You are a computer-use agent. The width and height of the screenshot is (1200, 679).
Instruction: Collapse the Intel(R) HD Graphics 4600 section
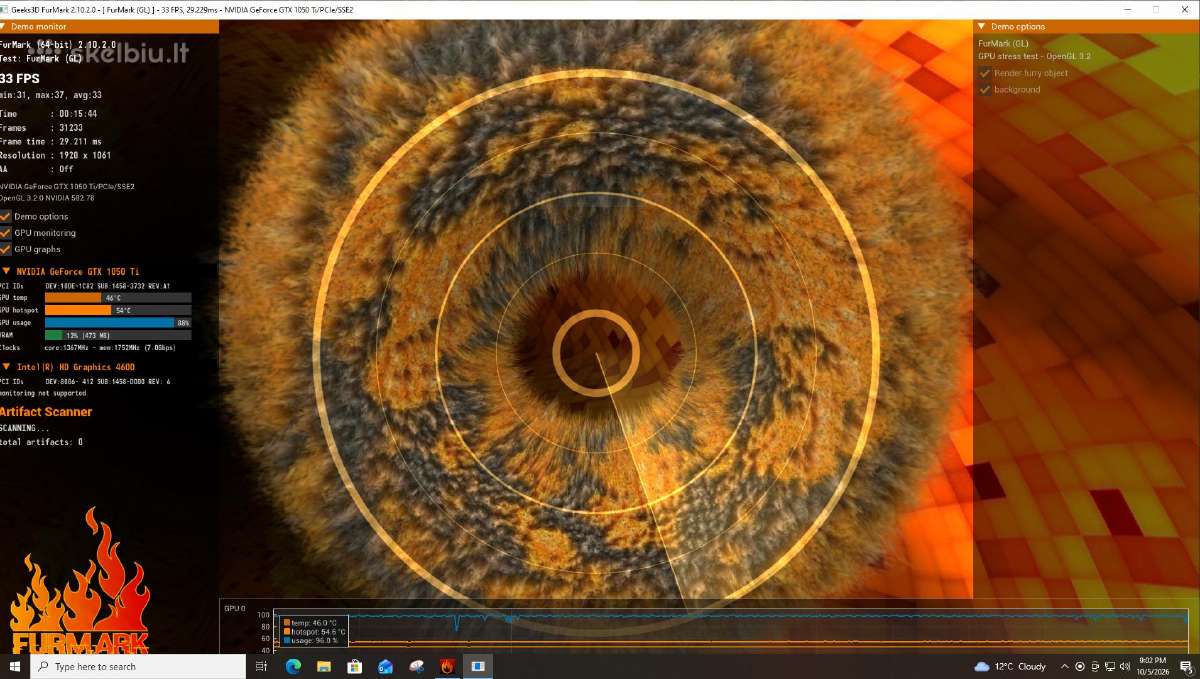[x=6, y=367]
